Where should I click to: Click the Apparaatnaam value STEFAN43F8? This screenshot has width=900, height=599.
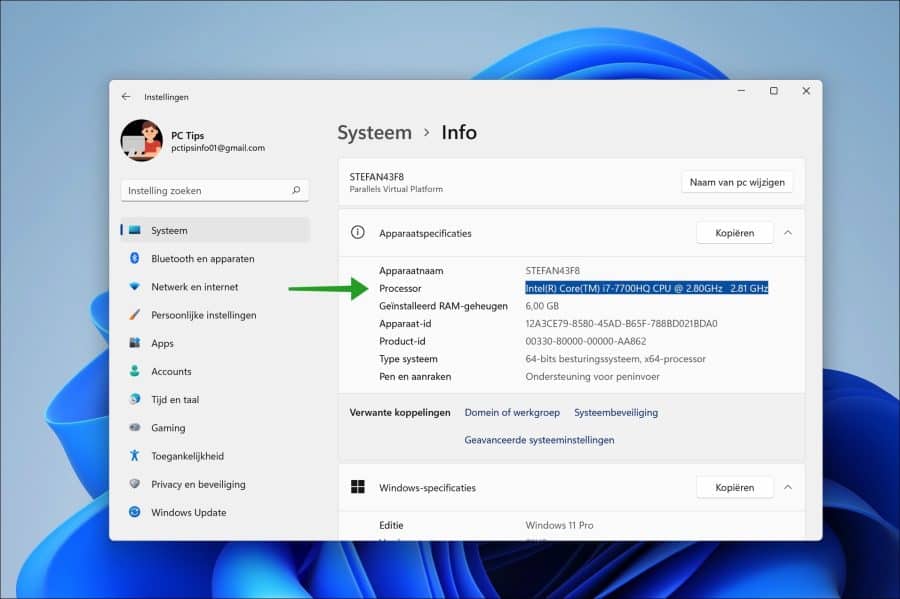click(x=552, y=270)
